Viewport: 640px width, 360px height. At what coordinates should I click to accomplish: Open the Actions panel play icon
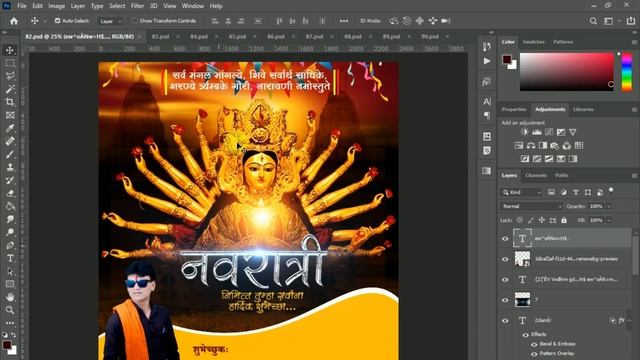coord(487,61)
